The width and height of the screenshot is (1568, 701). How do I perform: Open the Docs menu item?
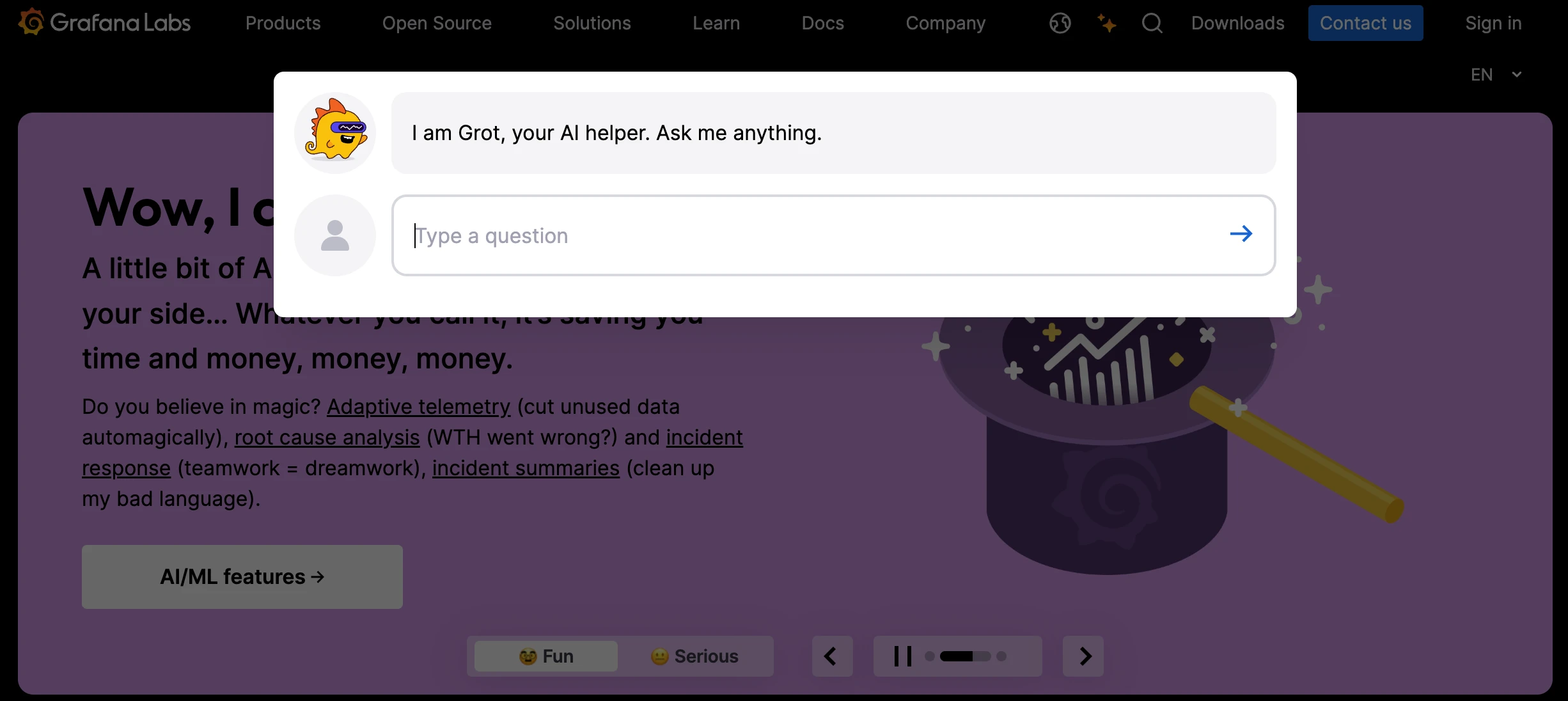(822, 23)
